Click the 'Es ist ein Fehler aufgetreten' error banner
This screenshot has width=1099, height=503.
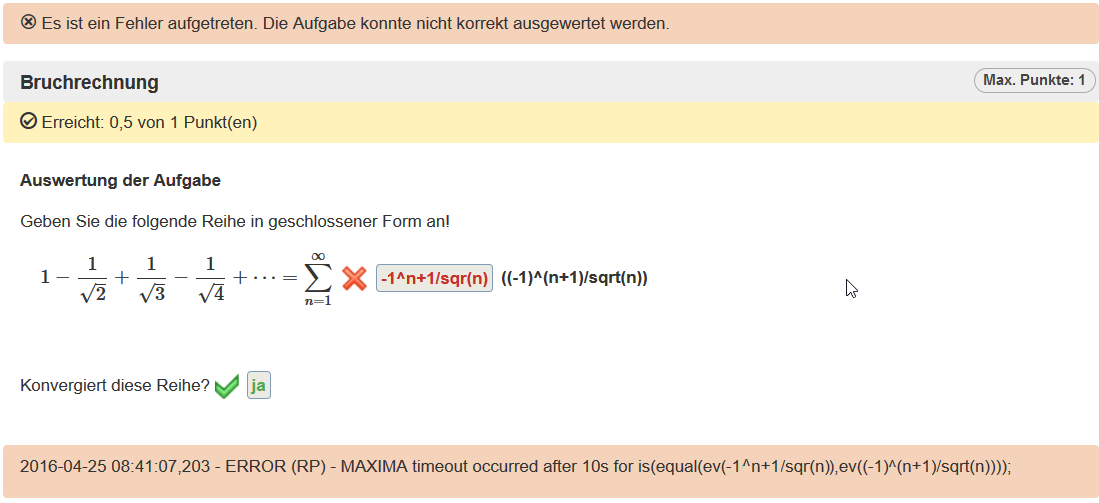[550, 23]
